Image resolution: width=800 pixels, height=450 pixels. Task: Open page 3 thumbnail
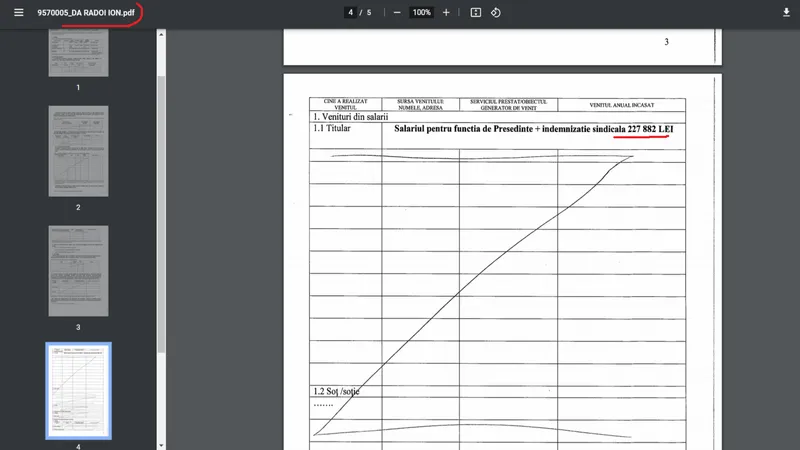(78, 271)
